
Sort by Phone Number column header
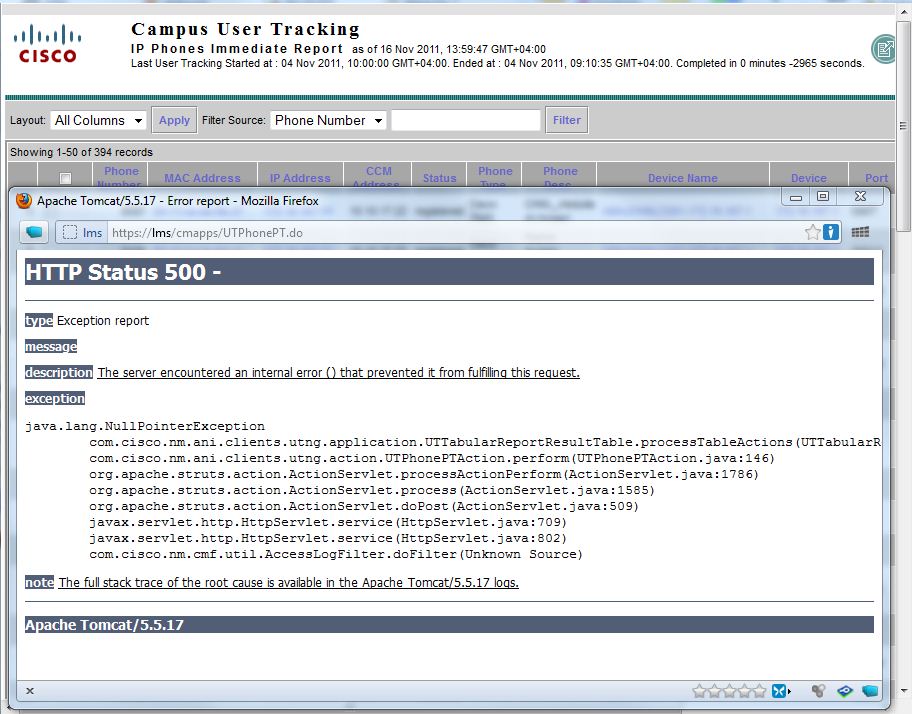pyautogui.click(x=120, y=176)
